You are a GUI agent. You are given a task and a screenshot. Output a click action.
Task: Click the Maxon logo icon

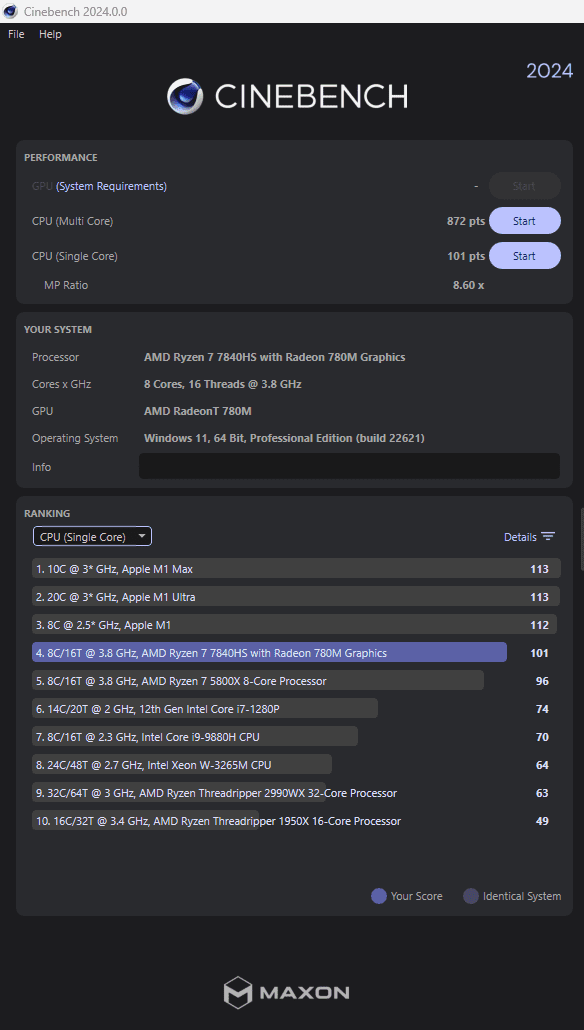tap(238, 992)
